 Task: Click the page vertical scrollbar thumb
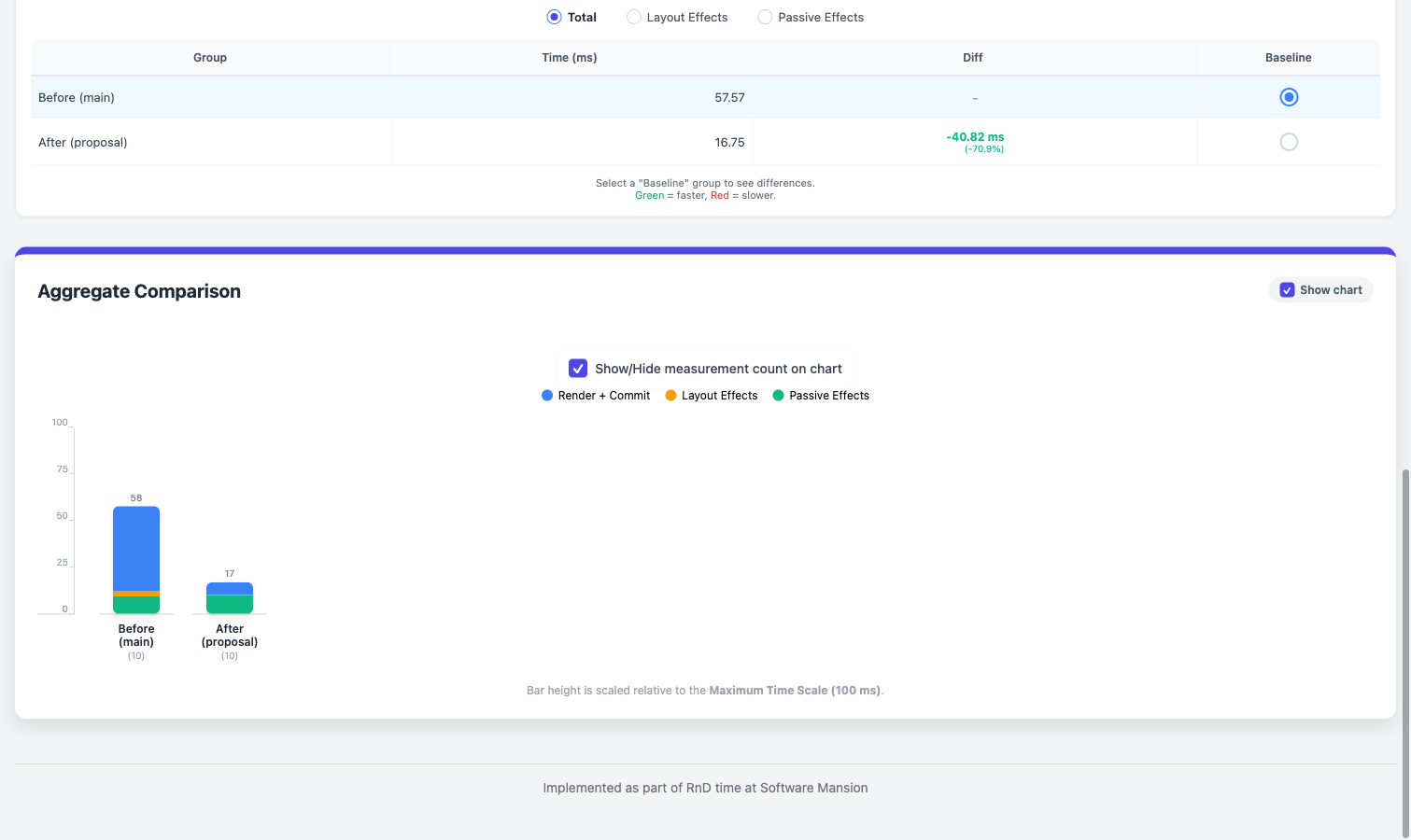1405,653
